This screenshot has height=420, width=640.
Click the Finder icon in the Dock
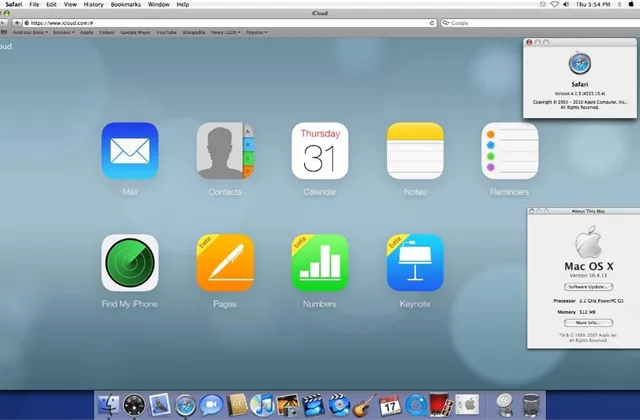(109, 405)
